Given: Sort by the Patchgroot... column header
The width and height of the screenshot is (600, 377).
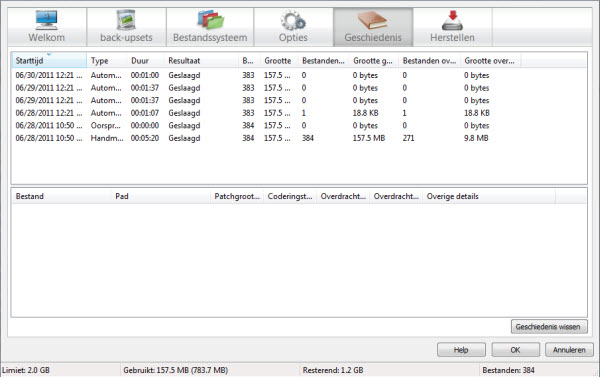Looking at the screenshot, I should (237, 196).
